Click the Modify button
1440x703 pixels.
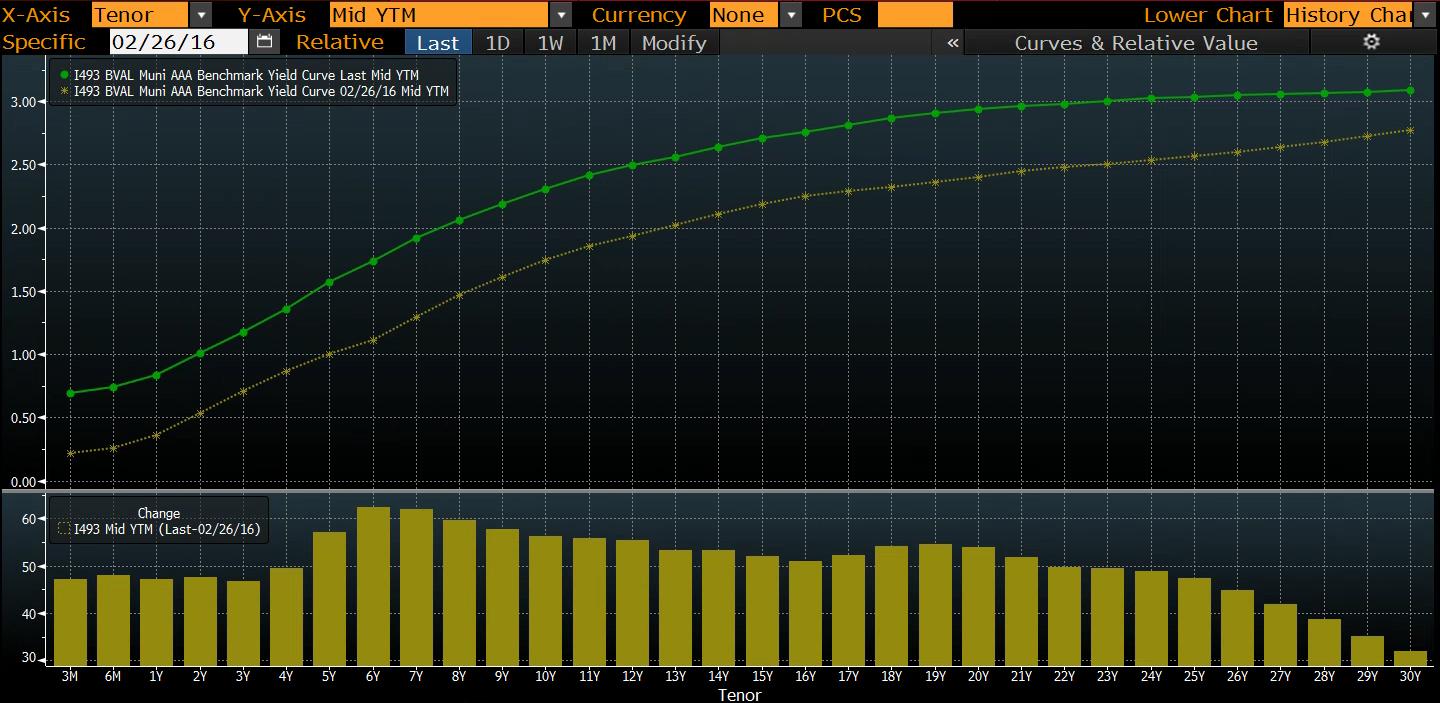pos(673,42)
